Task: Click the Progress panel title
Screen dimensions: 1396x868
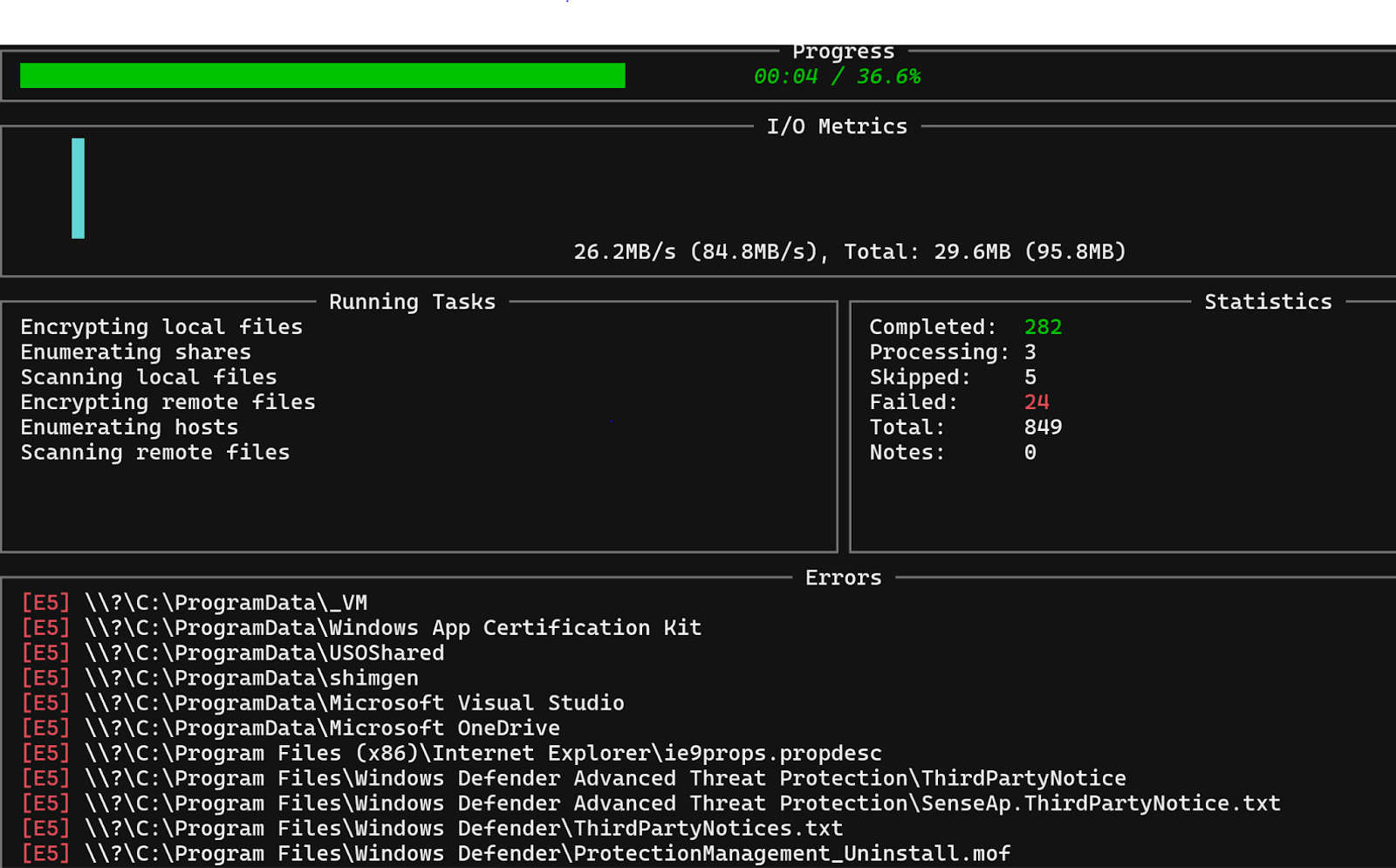Action: coord(843,51)
